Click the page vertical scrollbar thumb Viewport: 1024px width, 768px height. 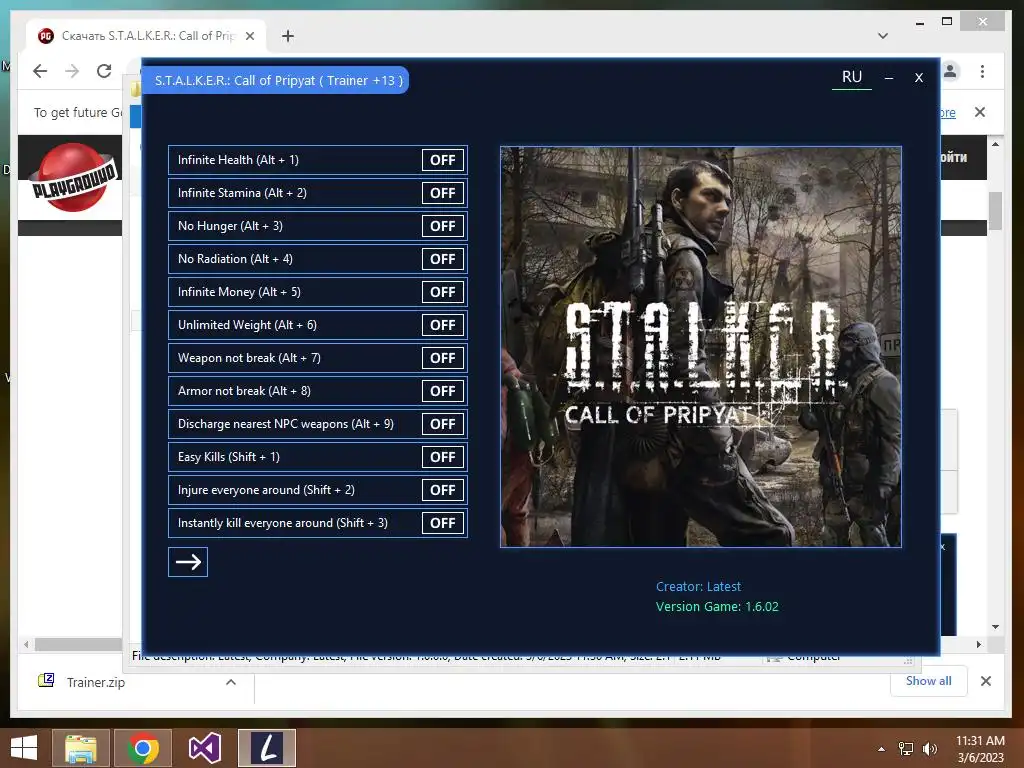pos(995,210)
